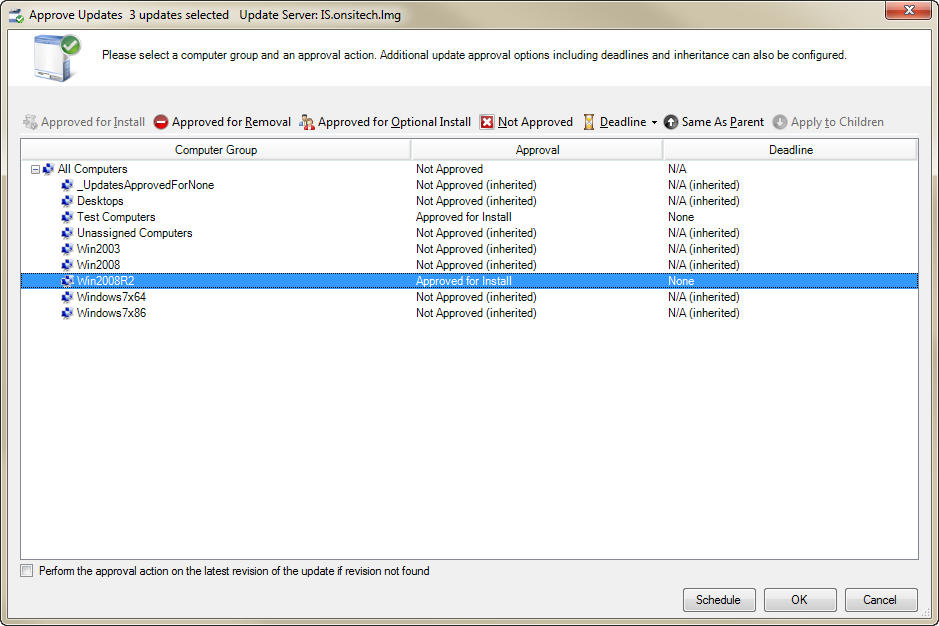
Task: Click Approved for Install in Win2008R2 row
Action: click(464, 281)
